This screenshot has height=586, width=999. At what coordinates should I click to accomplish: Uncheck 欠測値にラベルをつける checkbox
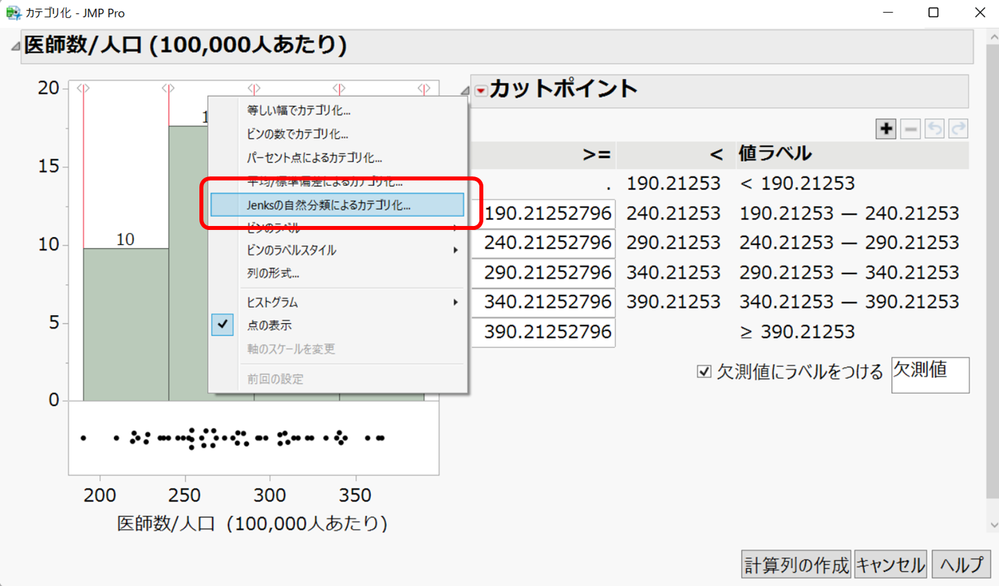(704, 371)
